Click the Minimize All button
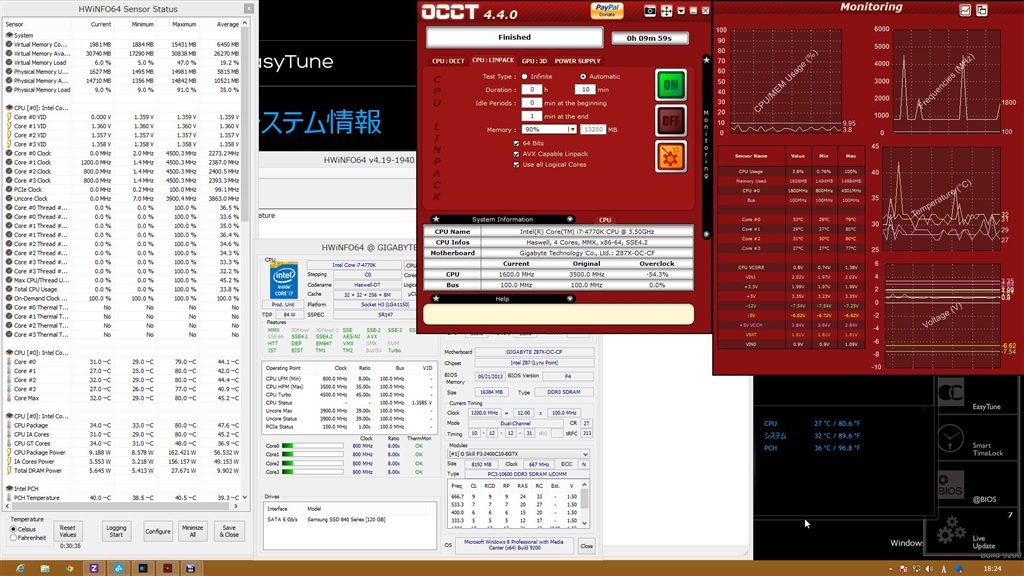Screen dimensions: 1024x576 pyautogui.click(x=192, y=531)
